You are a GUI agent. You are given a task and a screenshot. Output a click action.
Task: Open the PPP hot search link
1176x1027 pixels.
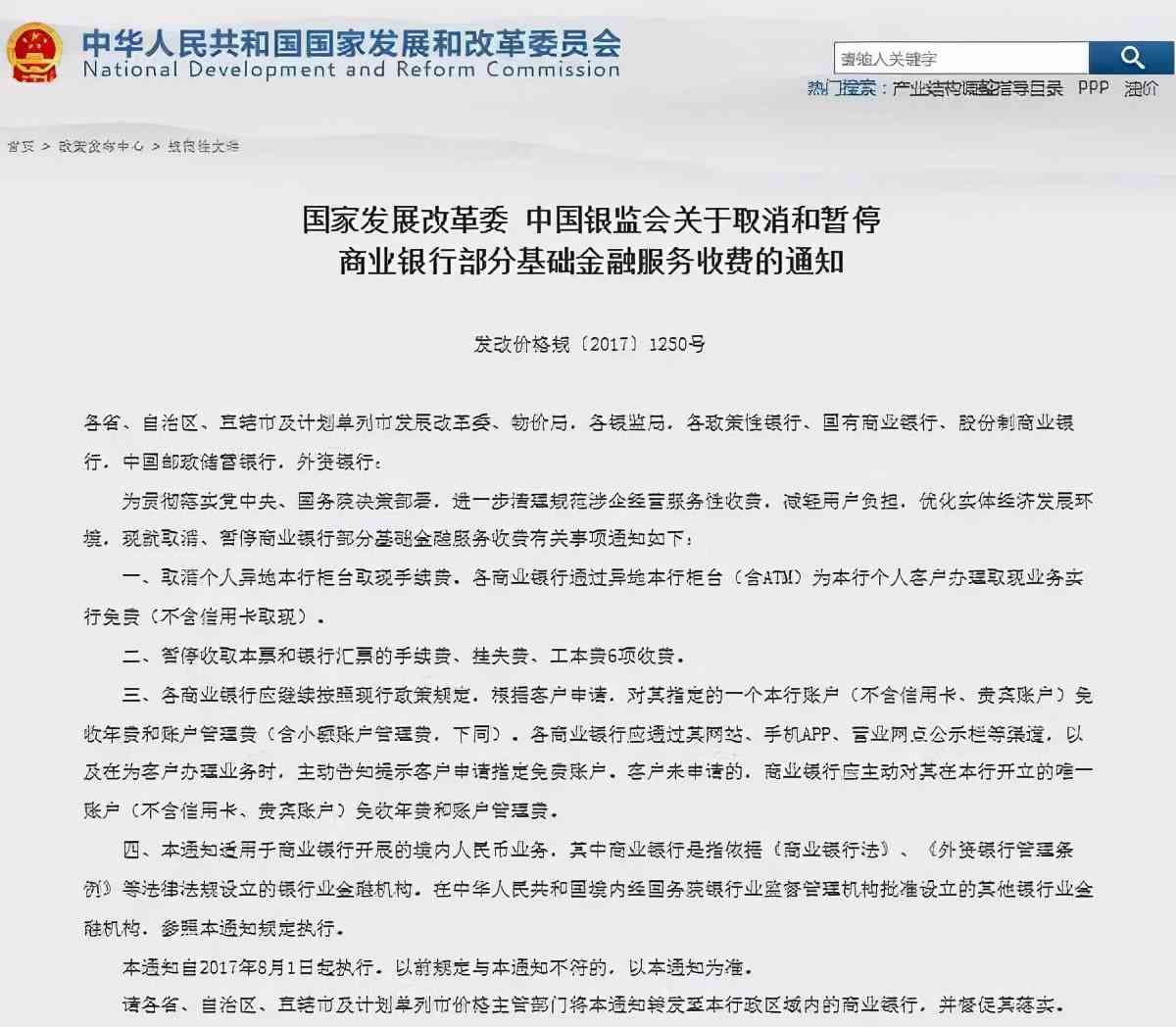(x=1093, y=88)
